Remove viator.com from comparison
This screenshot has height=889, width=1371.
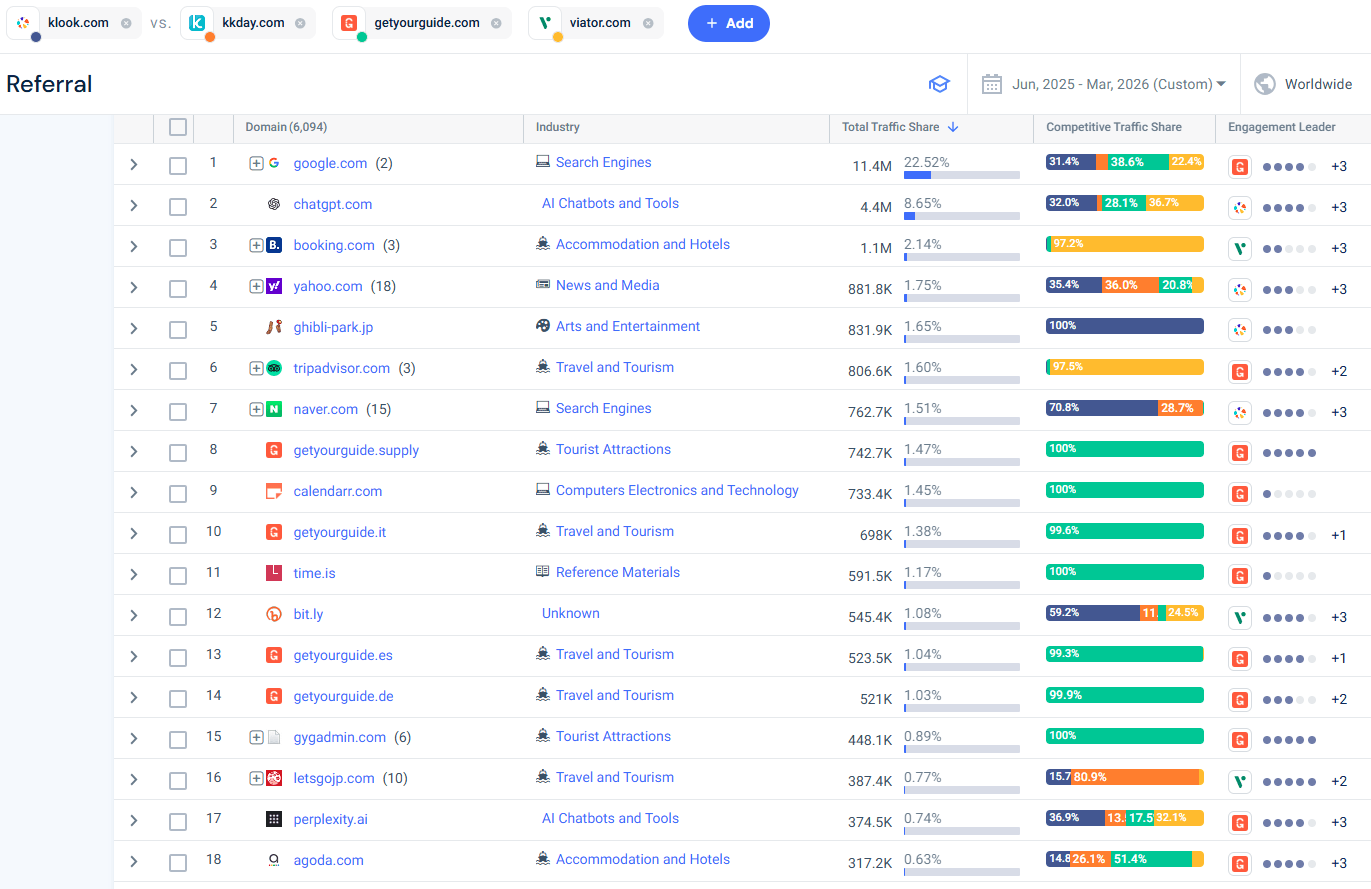648,23
